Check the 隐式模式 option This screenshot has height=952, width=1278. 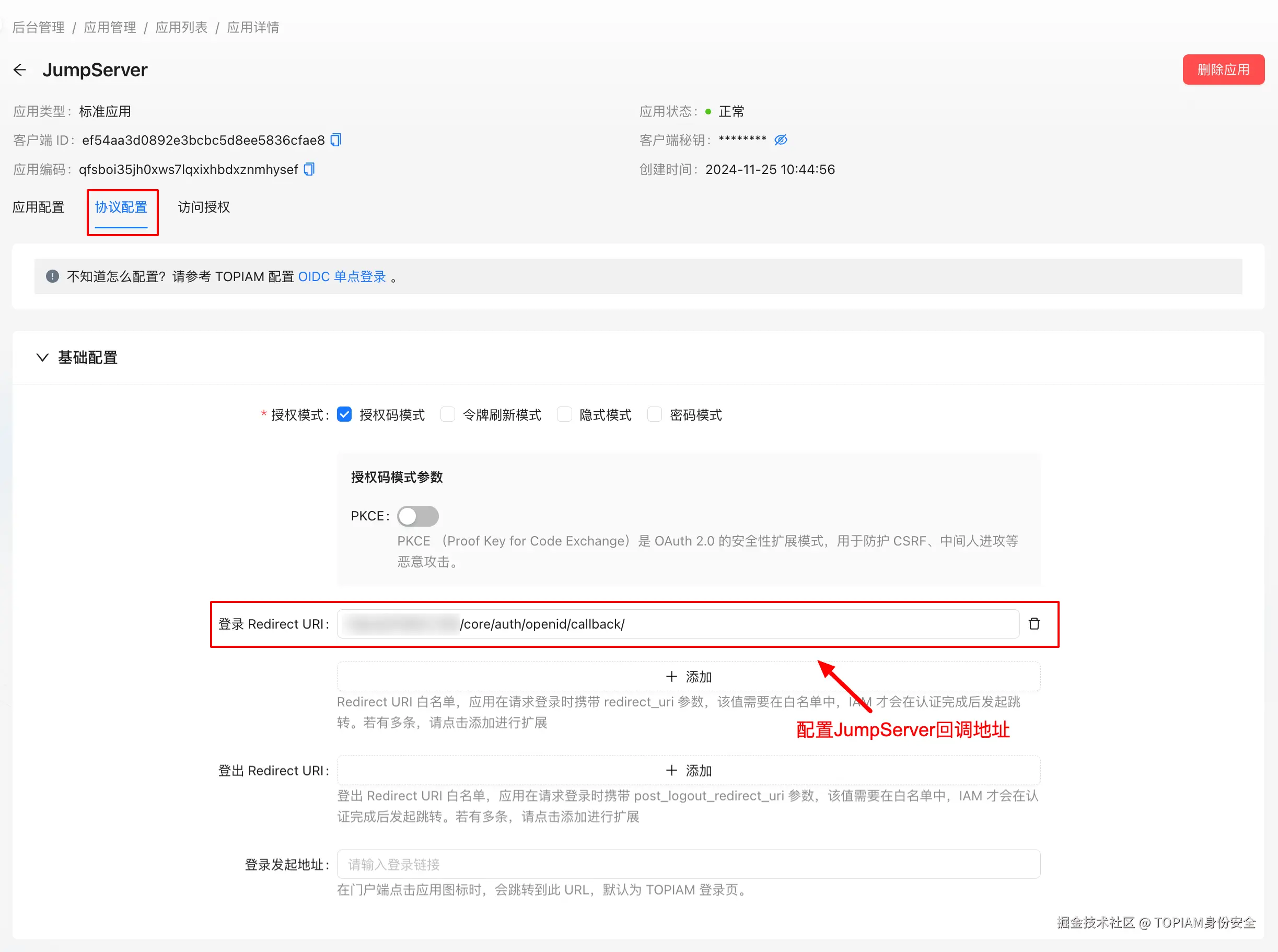(565, 415)
